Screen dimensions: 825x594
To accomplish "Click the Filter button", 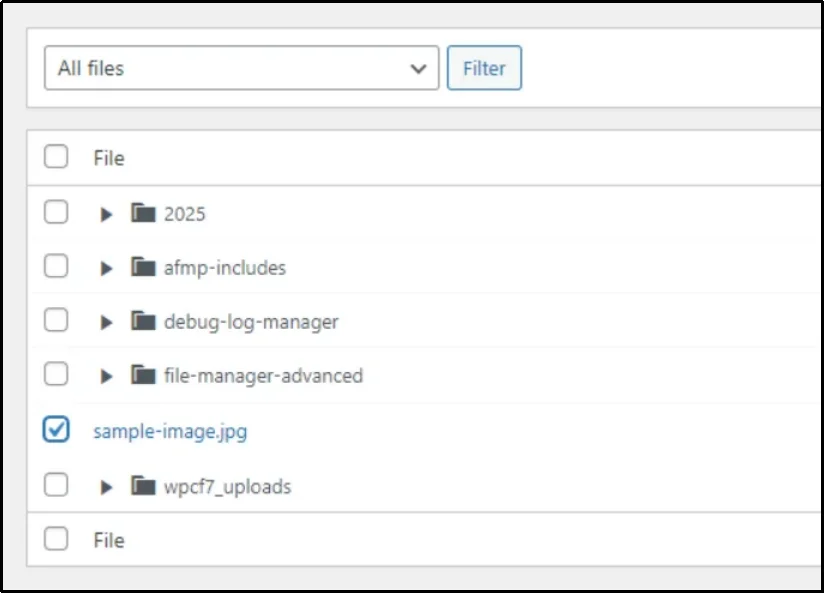I will point(484,68).
